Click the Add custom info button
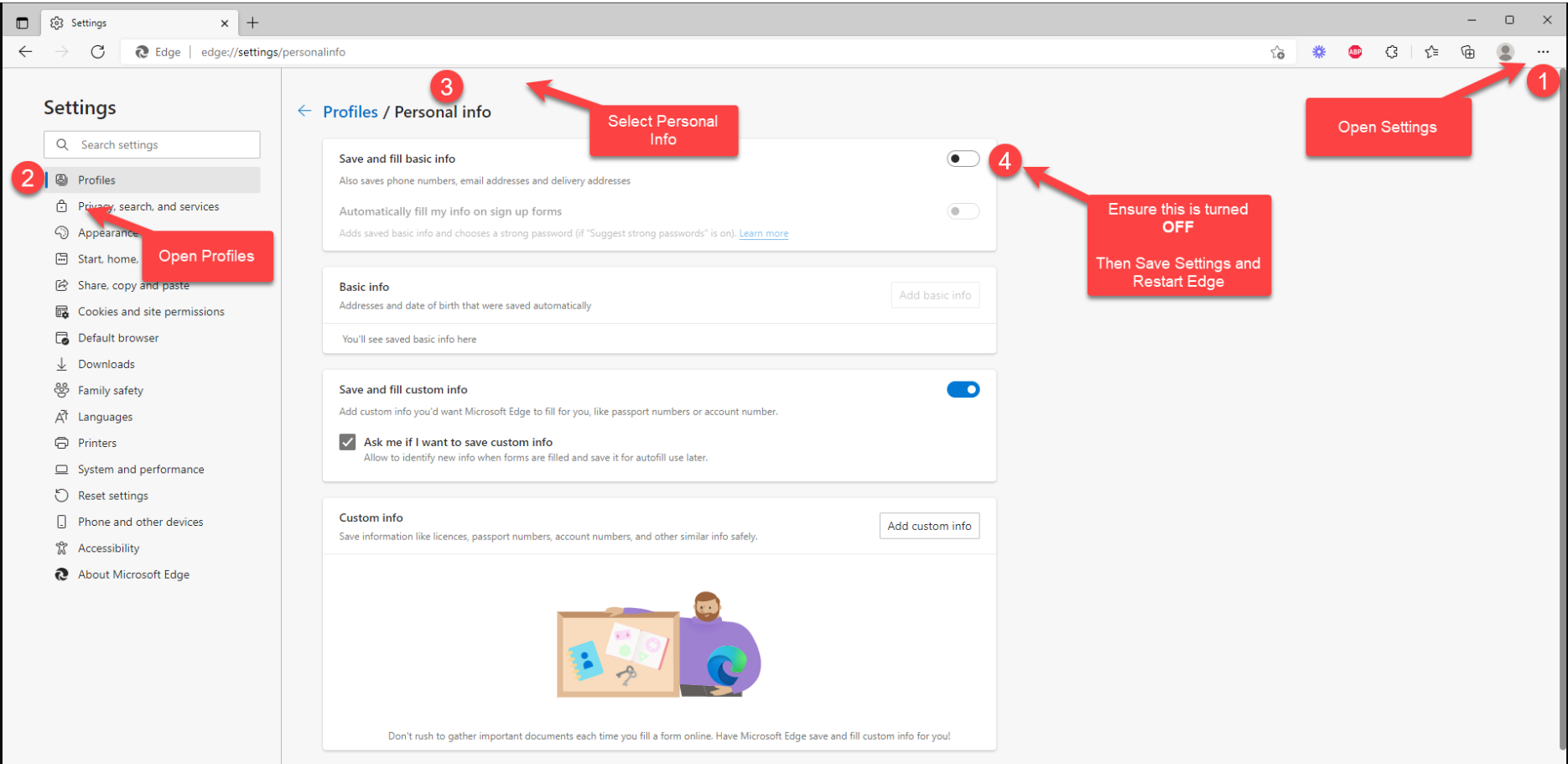The image size is (1568, 764). (929, 526)
